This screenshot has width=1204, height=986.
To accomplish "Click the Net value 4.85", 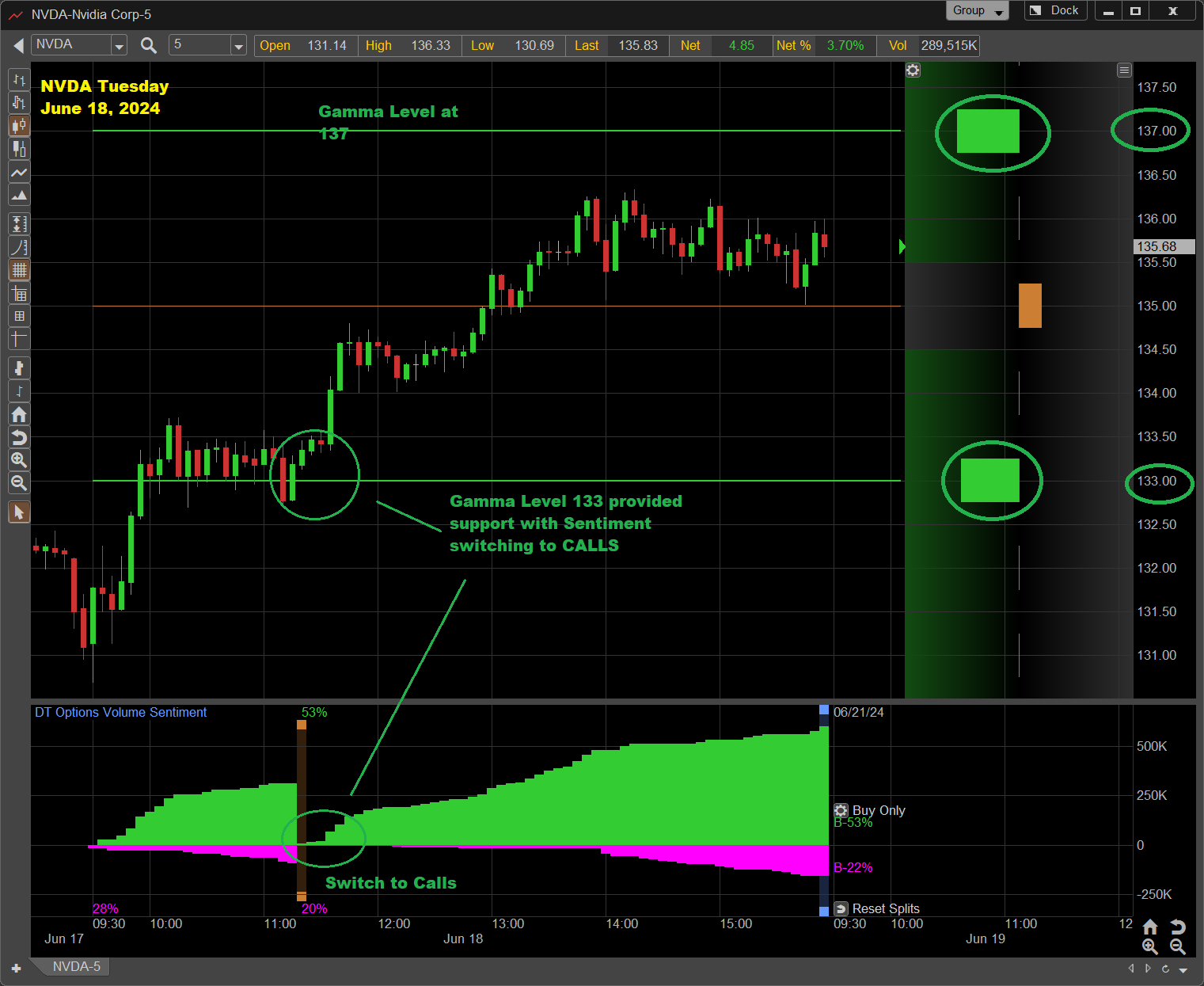I will [742, 45].
